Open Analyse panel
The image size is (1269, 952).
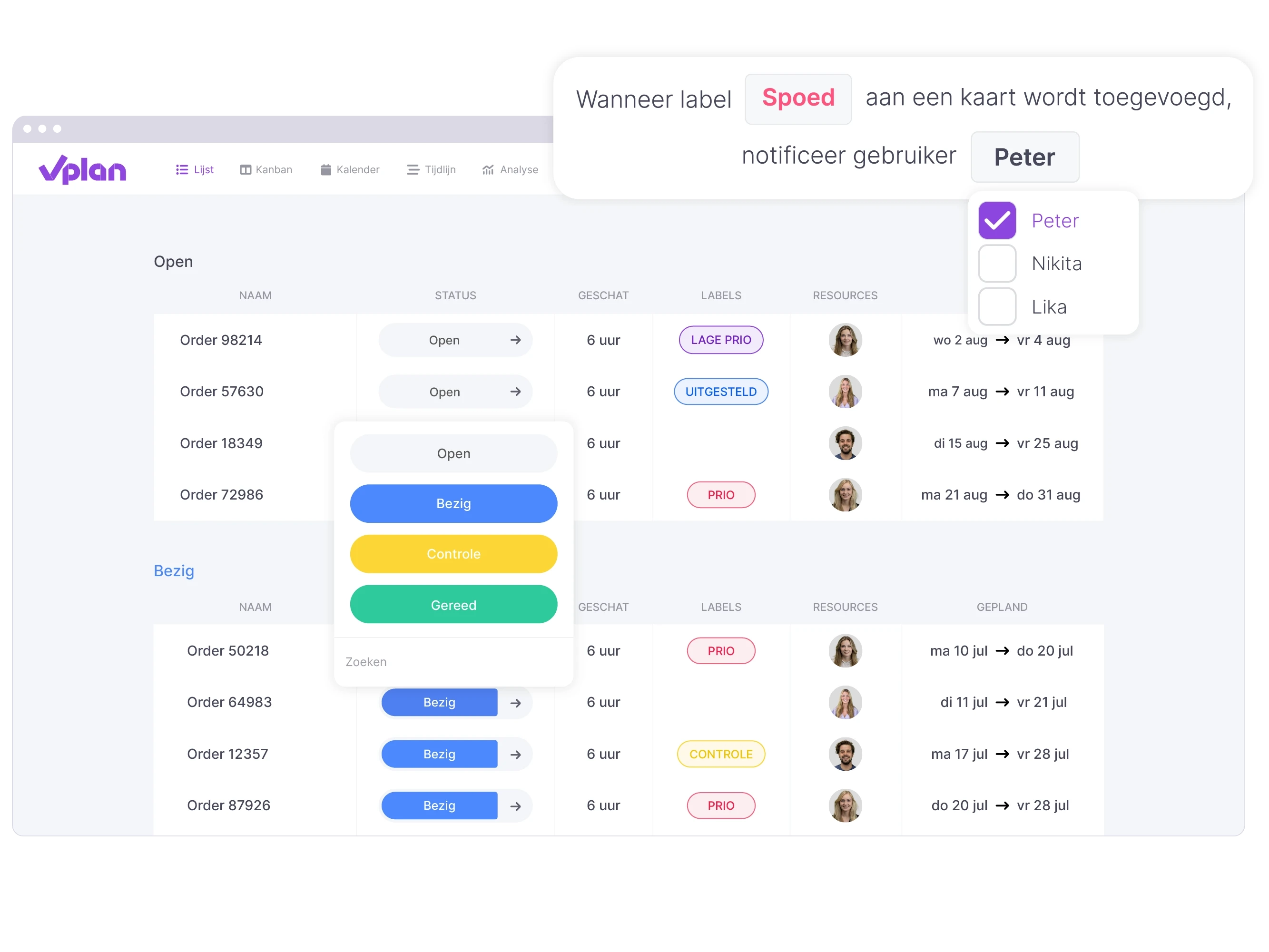[510, 169]
